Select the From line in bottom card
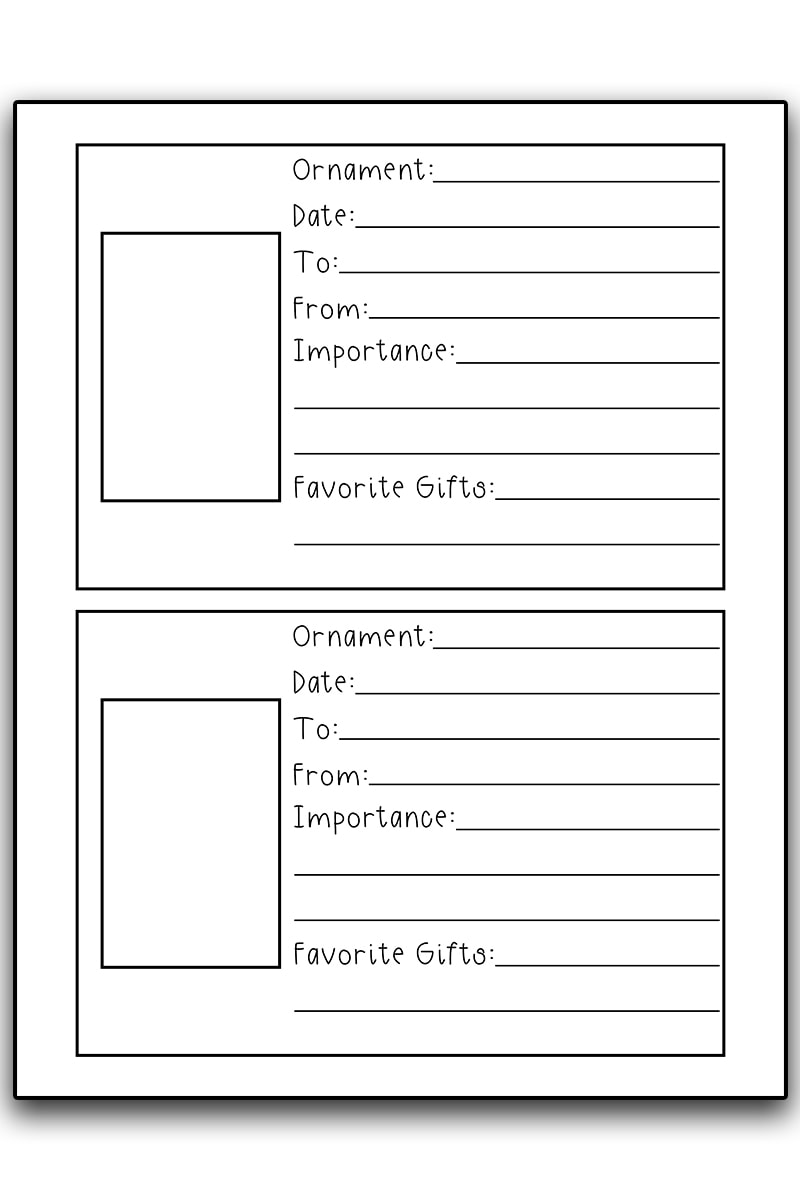 pyautogui.click(x=544, y=784)
